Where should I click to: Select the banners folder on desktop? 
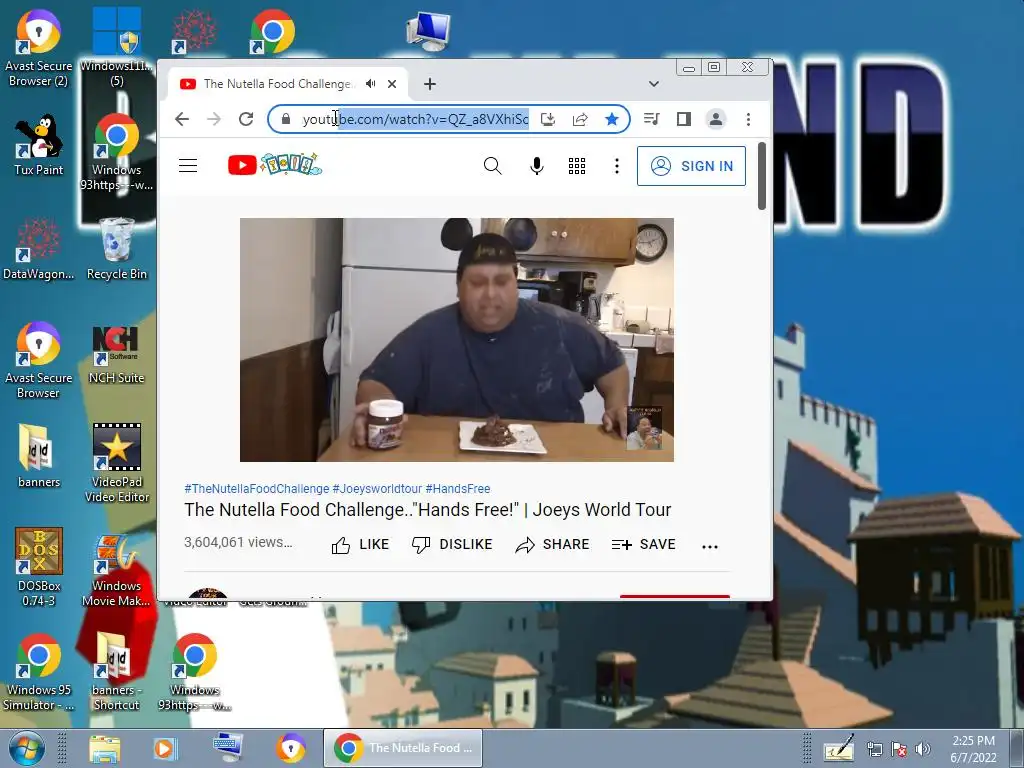tap(39, 457)
